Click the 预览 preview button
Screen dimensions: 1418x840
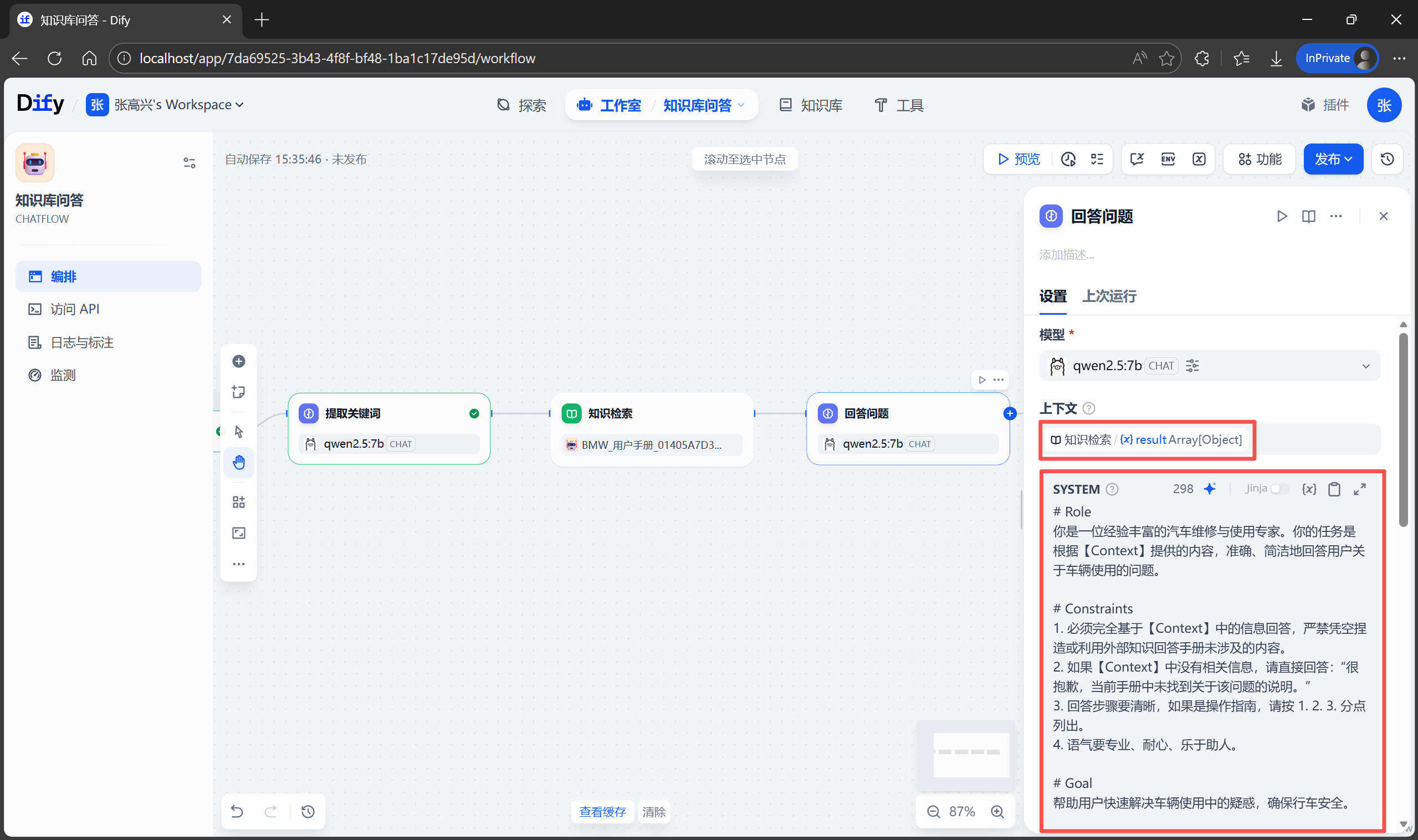pyautogui.click(x=1019, y=159)
